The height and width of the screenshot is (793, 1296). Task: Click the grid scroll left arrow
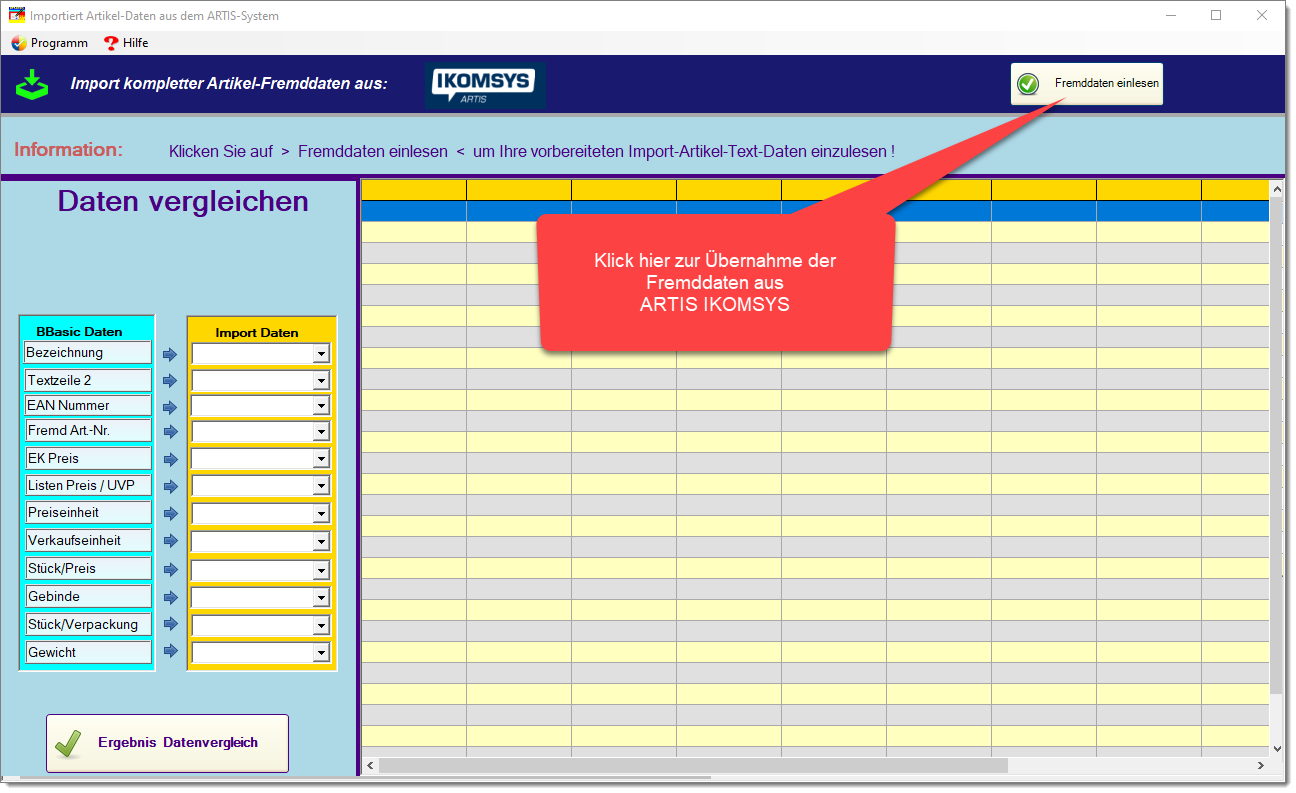[x=369, y=765]
